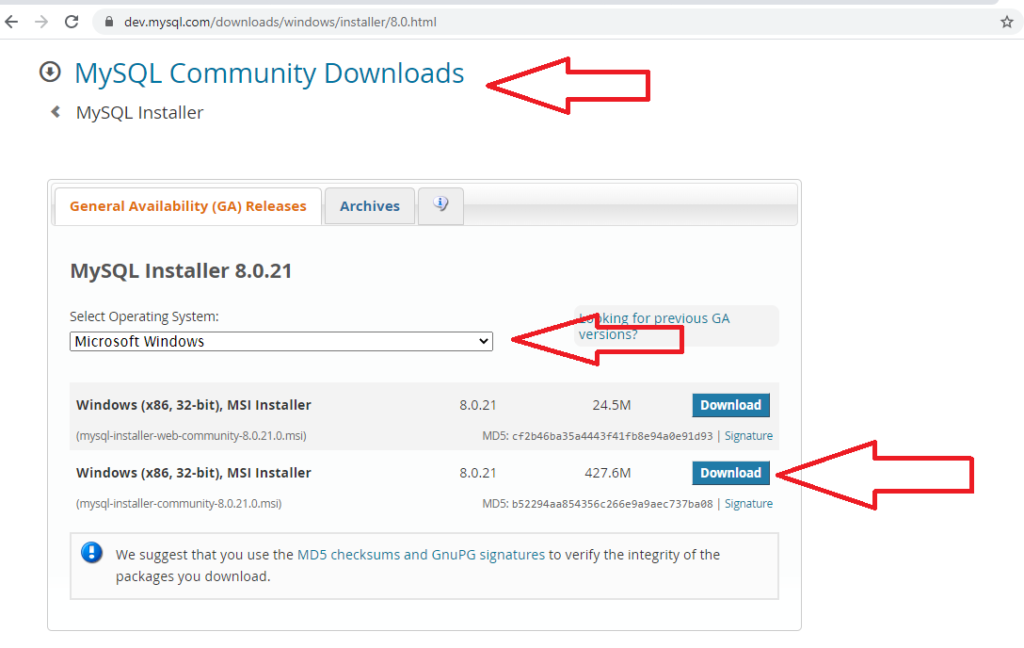The width and height of the screenshot is (1024, 648).
Task: Click Download for the 24.5M web installer
Action: pos(730,405)
